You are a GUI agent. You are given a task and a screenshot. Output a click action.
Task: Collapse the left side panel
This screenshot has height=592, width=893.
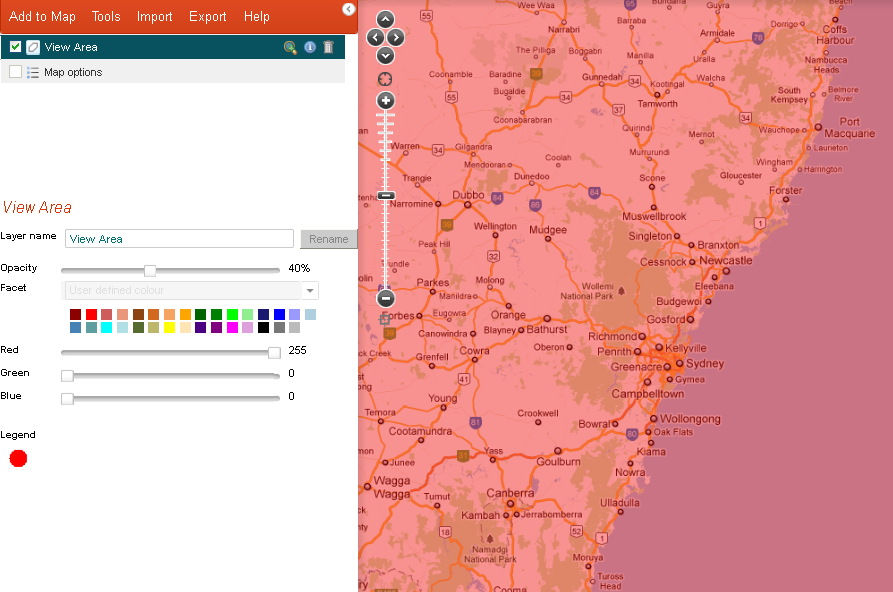(x=348, y=9)
